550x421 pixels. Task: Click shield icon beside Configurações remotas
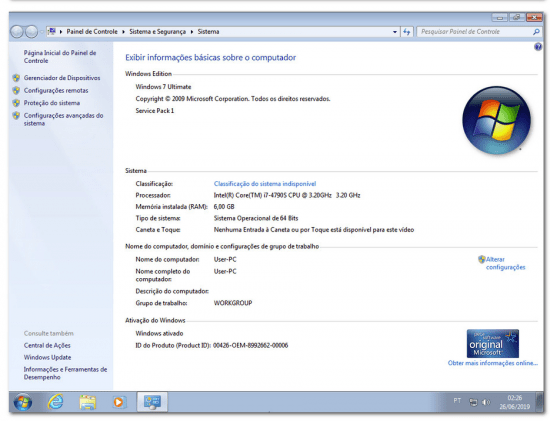tap(16, 91)
